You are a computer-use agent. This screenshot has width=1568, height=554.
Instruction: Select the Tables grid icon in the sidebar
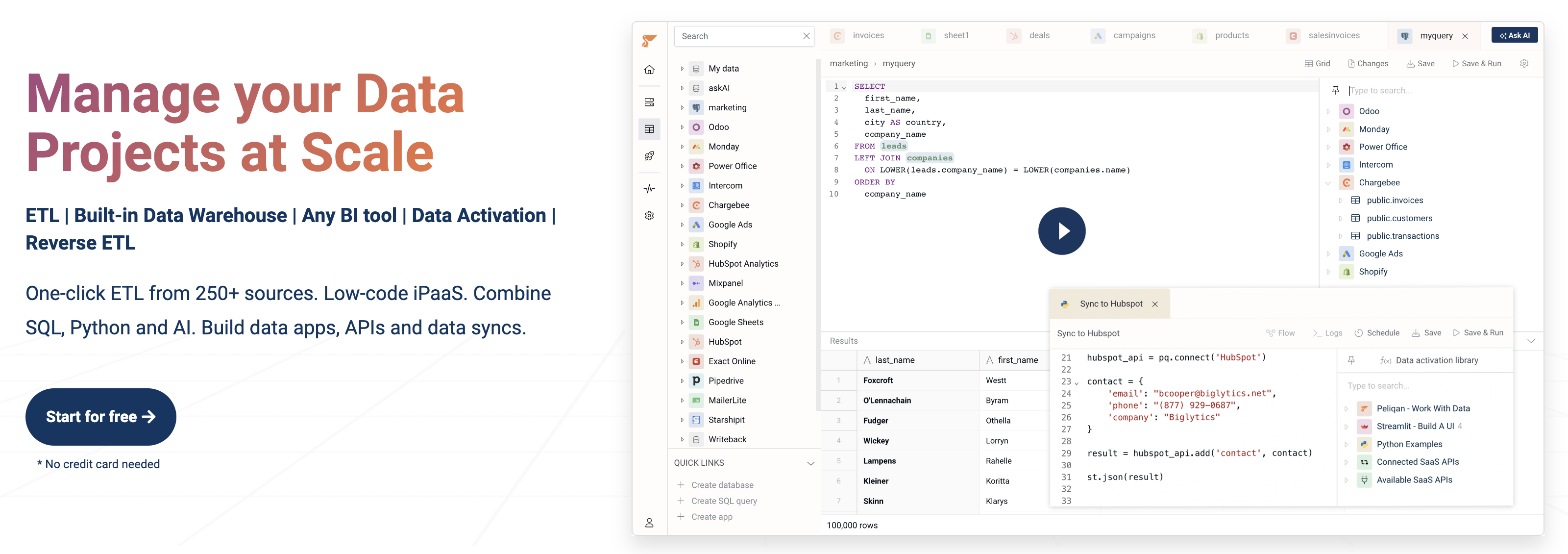[x=649, y=129]
